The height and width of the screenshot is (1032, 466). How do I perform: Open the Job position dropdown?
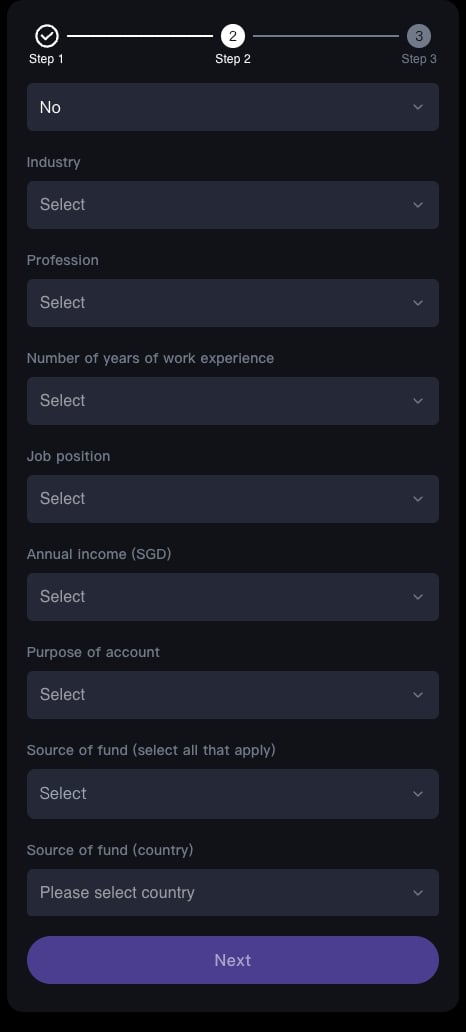tap(233, 499)
